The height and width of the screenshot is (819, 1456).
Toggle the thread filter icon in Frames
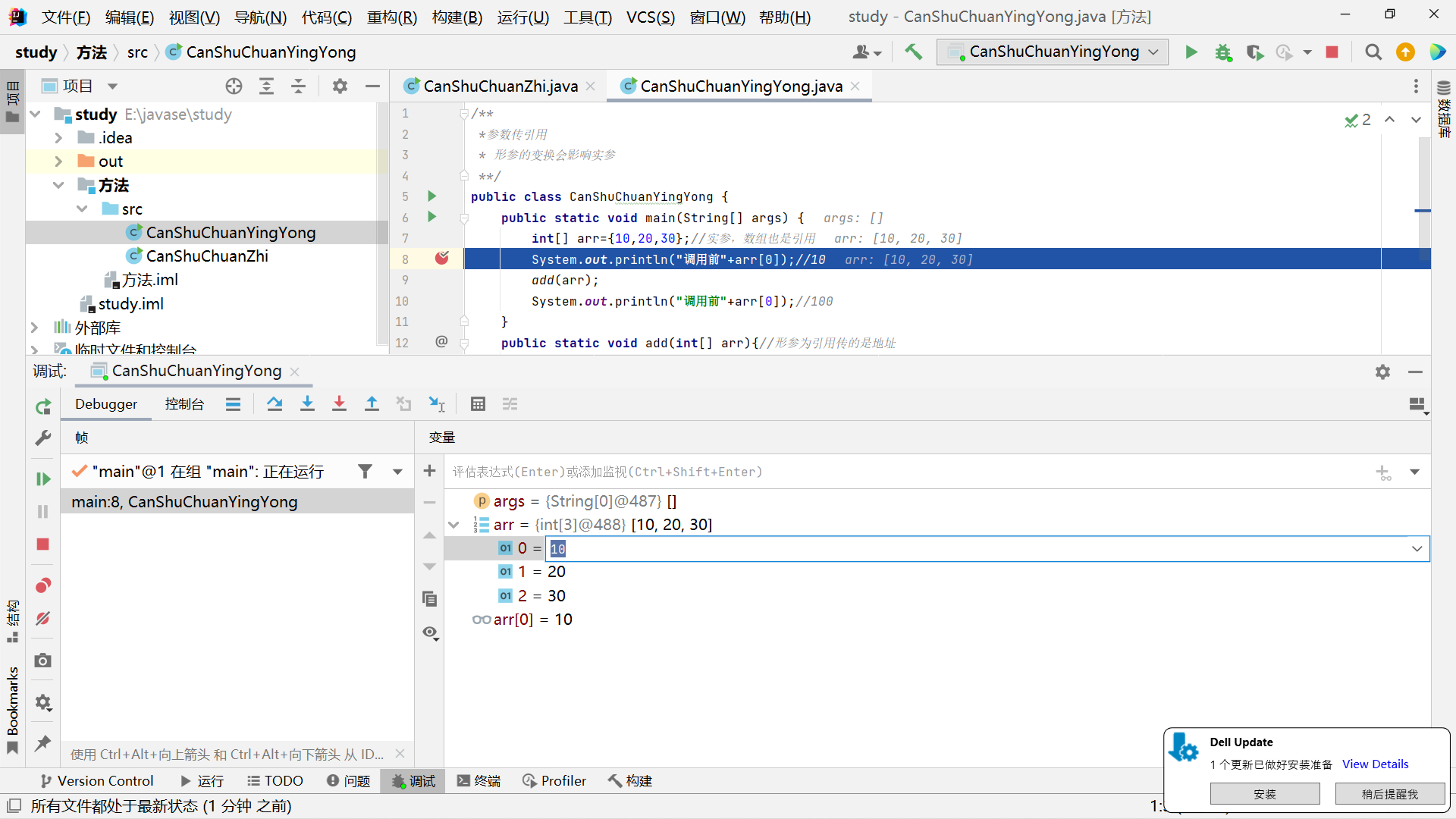click(365, 472)
